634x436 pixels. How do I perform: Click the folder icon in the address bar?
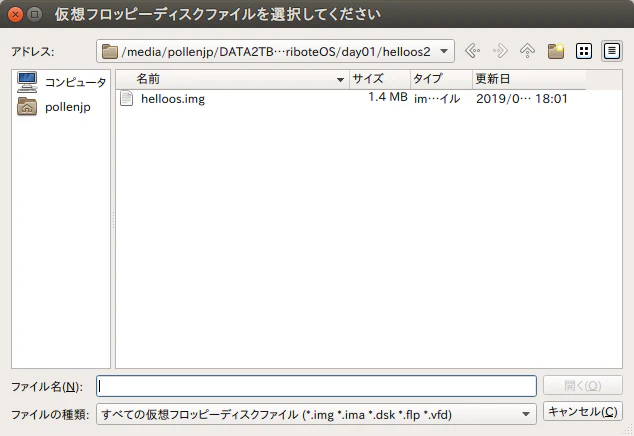coord(110,51)
